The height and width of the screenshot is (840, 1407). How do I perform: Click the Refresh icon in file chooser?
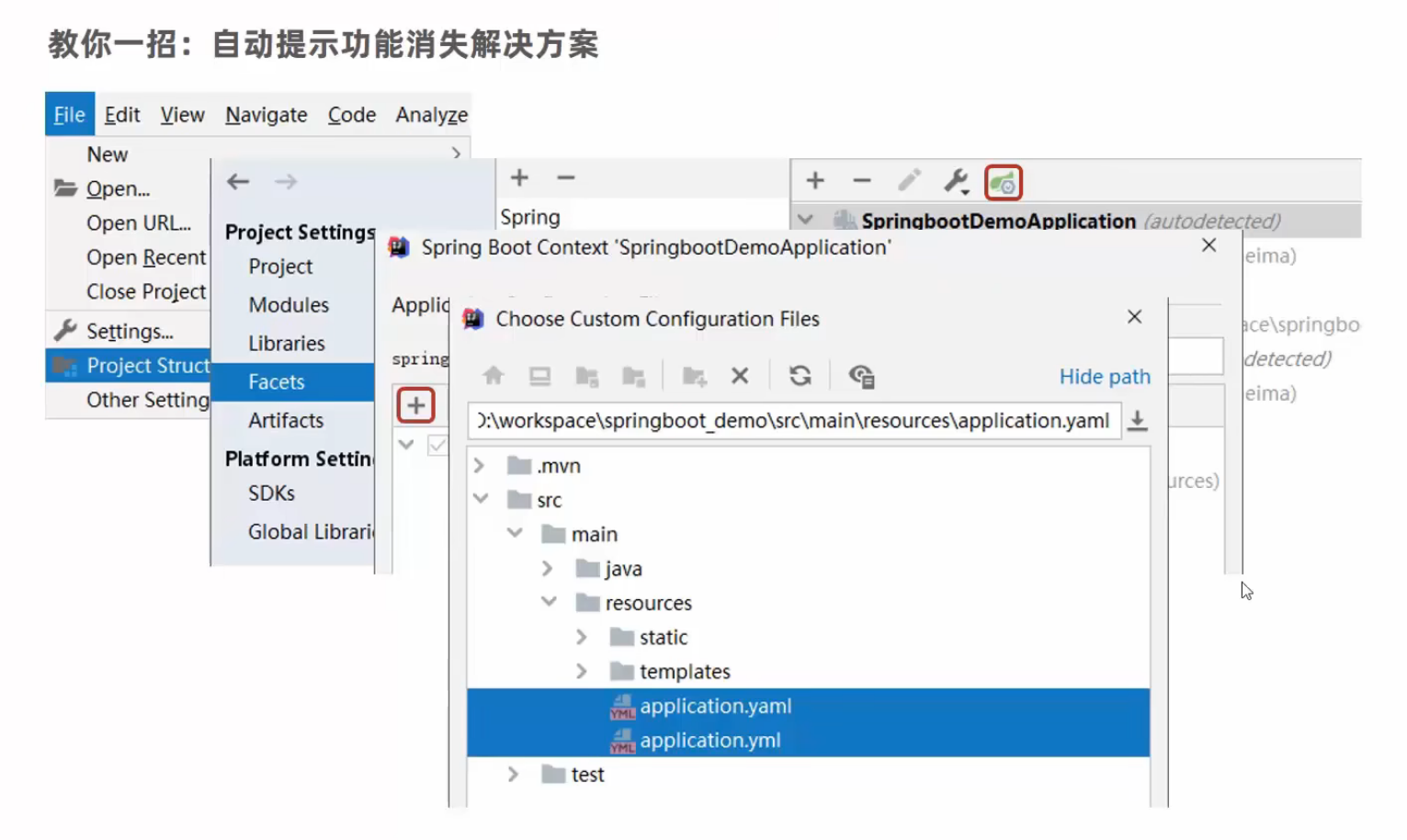800,375
